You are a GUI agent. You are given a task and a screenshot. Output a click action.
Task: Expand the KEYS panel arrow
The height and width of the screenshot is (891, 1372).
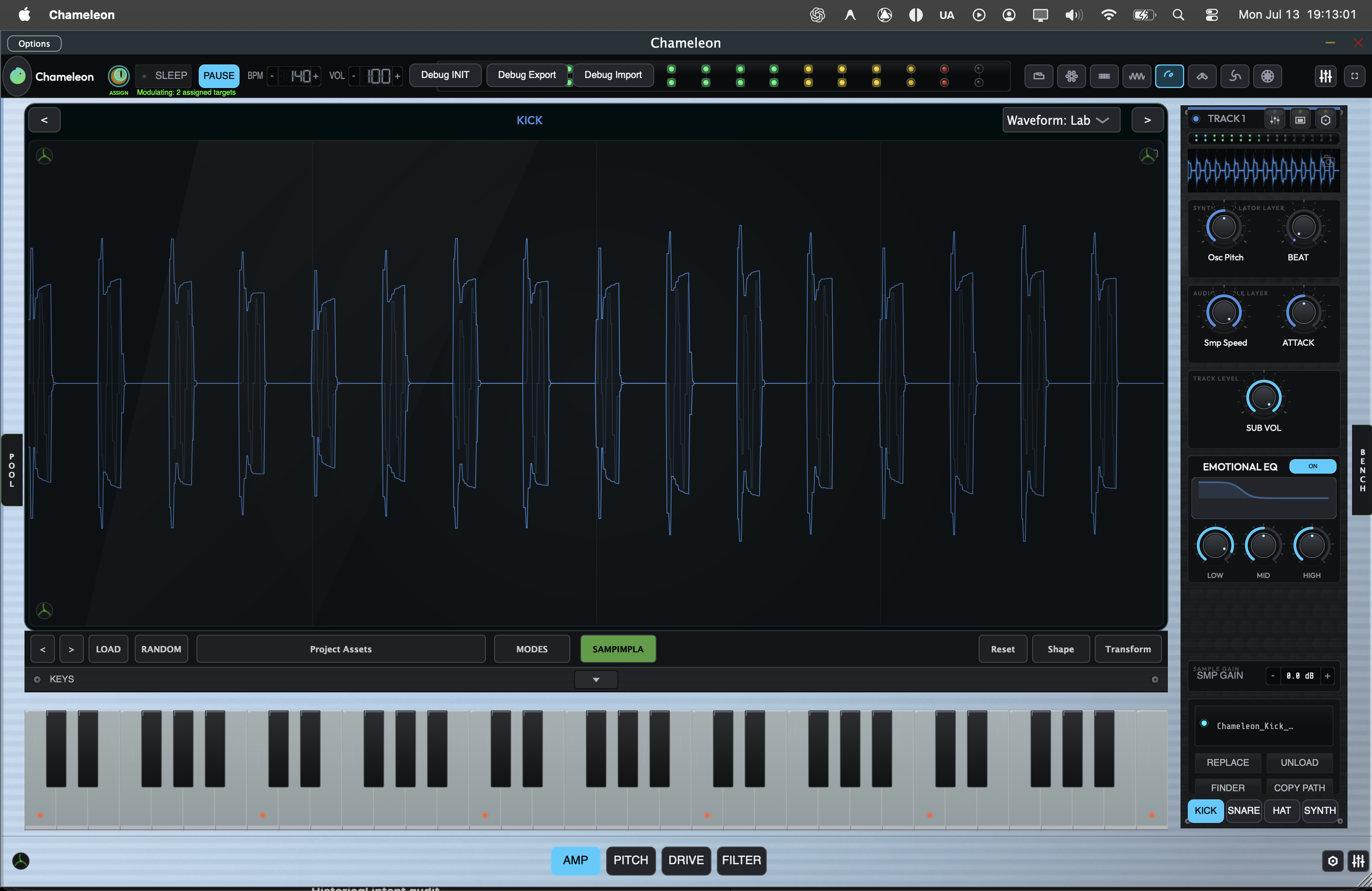pos(596,680)
